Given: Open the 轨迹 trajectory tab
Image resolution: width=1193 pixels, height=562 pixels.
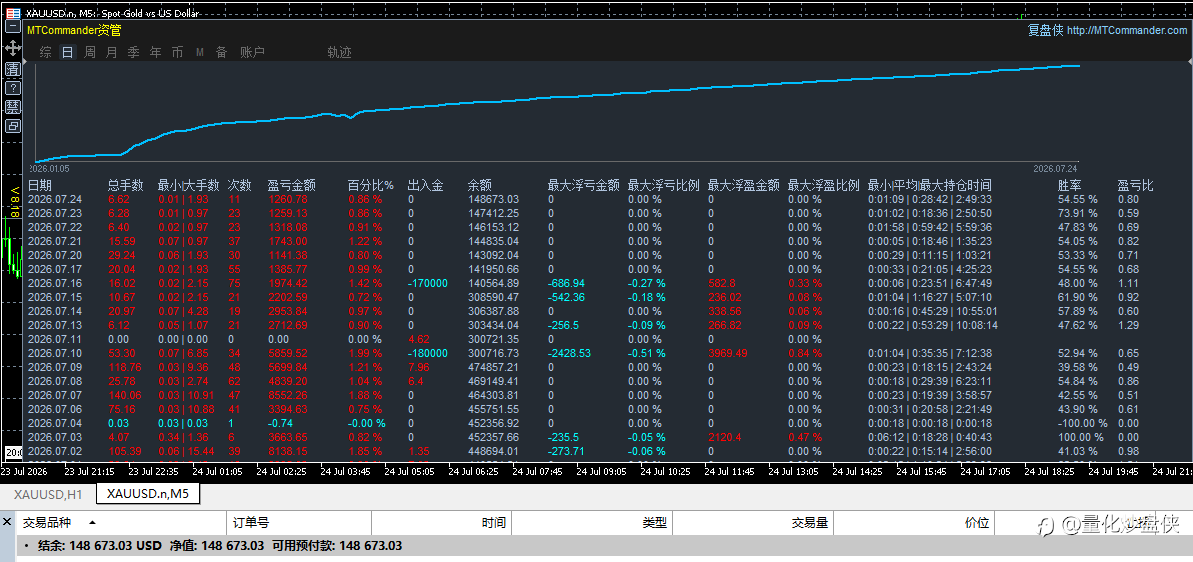Looking at the screenshot, I should click(339, 52).
